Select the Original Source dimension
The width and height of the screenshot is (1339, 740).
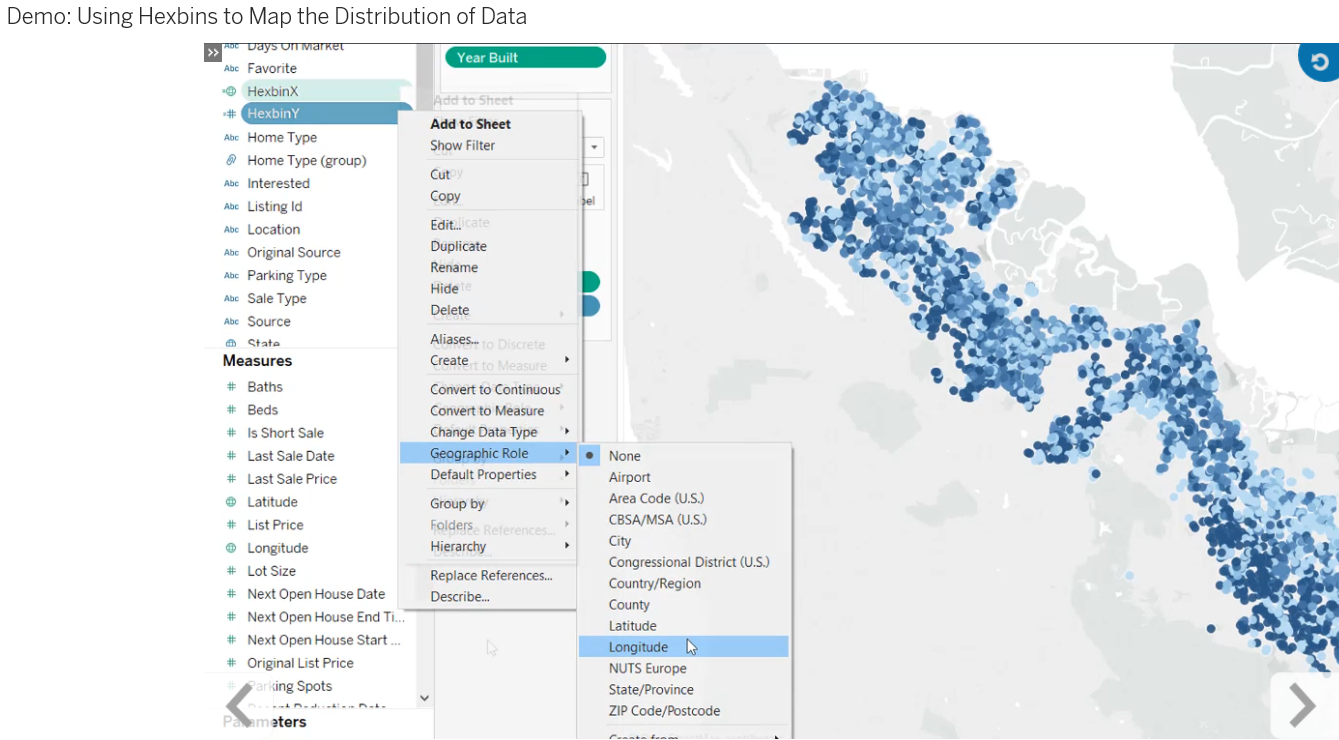point(294,252)
